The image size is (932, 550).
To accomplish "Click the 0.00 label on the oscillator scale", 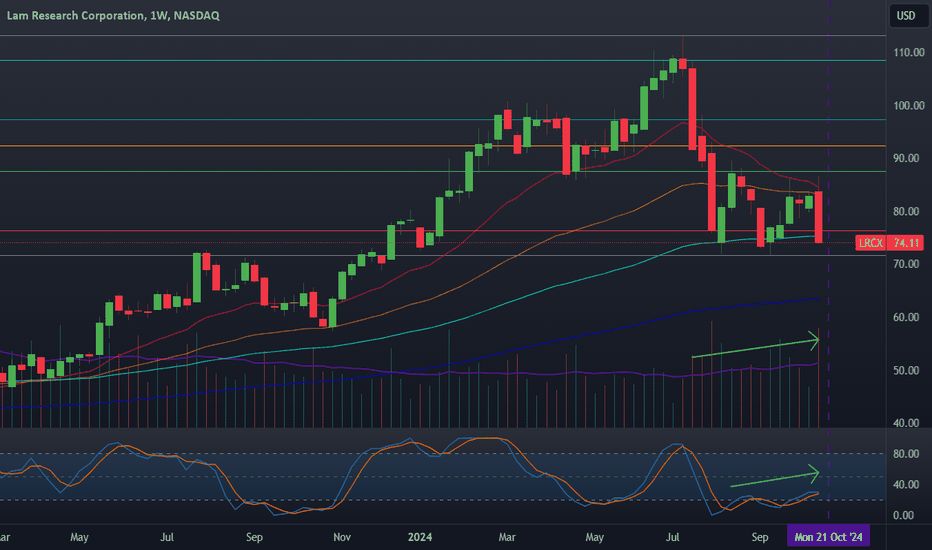I will 903,516.
